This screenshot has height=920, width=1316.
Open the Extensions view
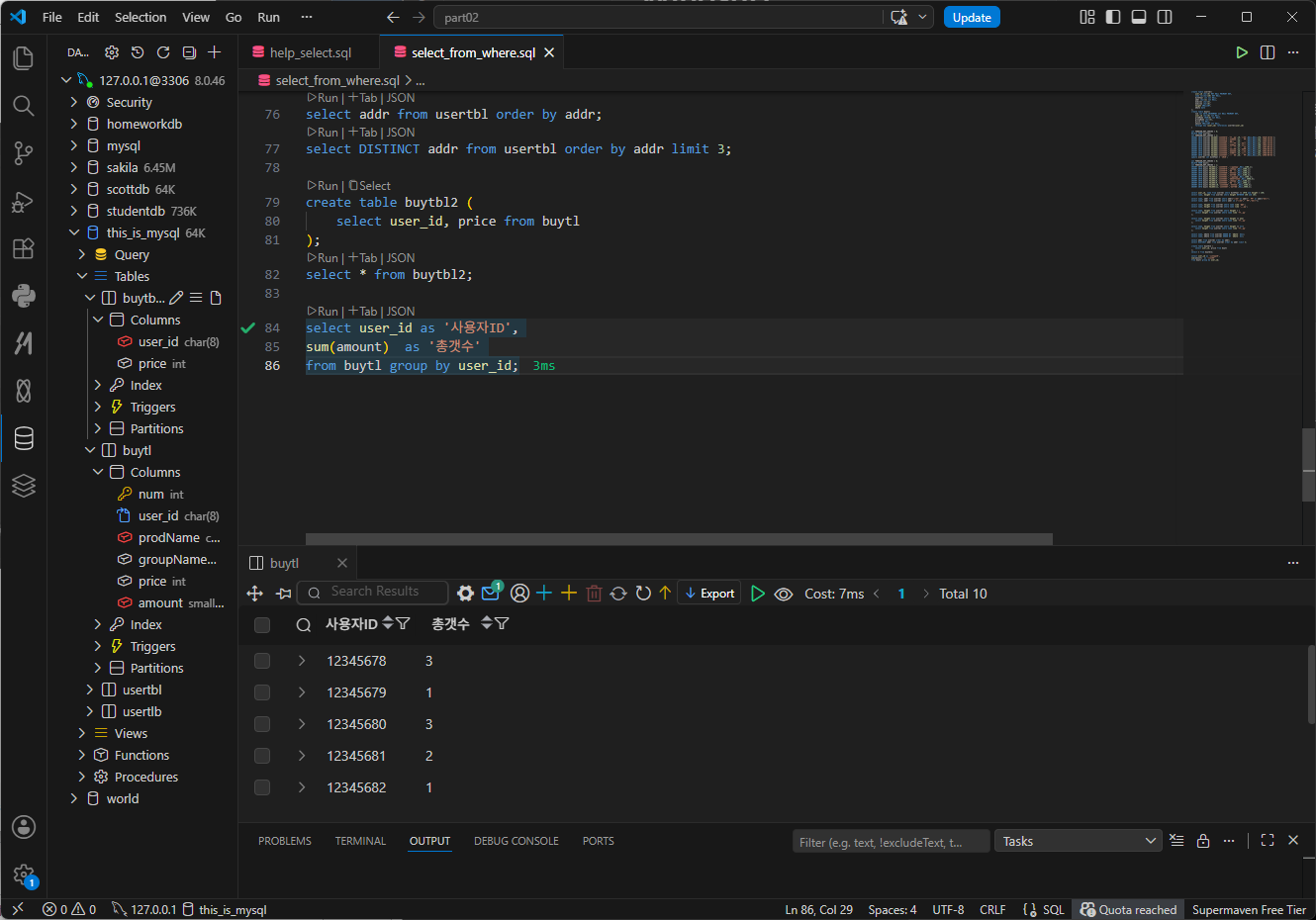pos(24,248)
